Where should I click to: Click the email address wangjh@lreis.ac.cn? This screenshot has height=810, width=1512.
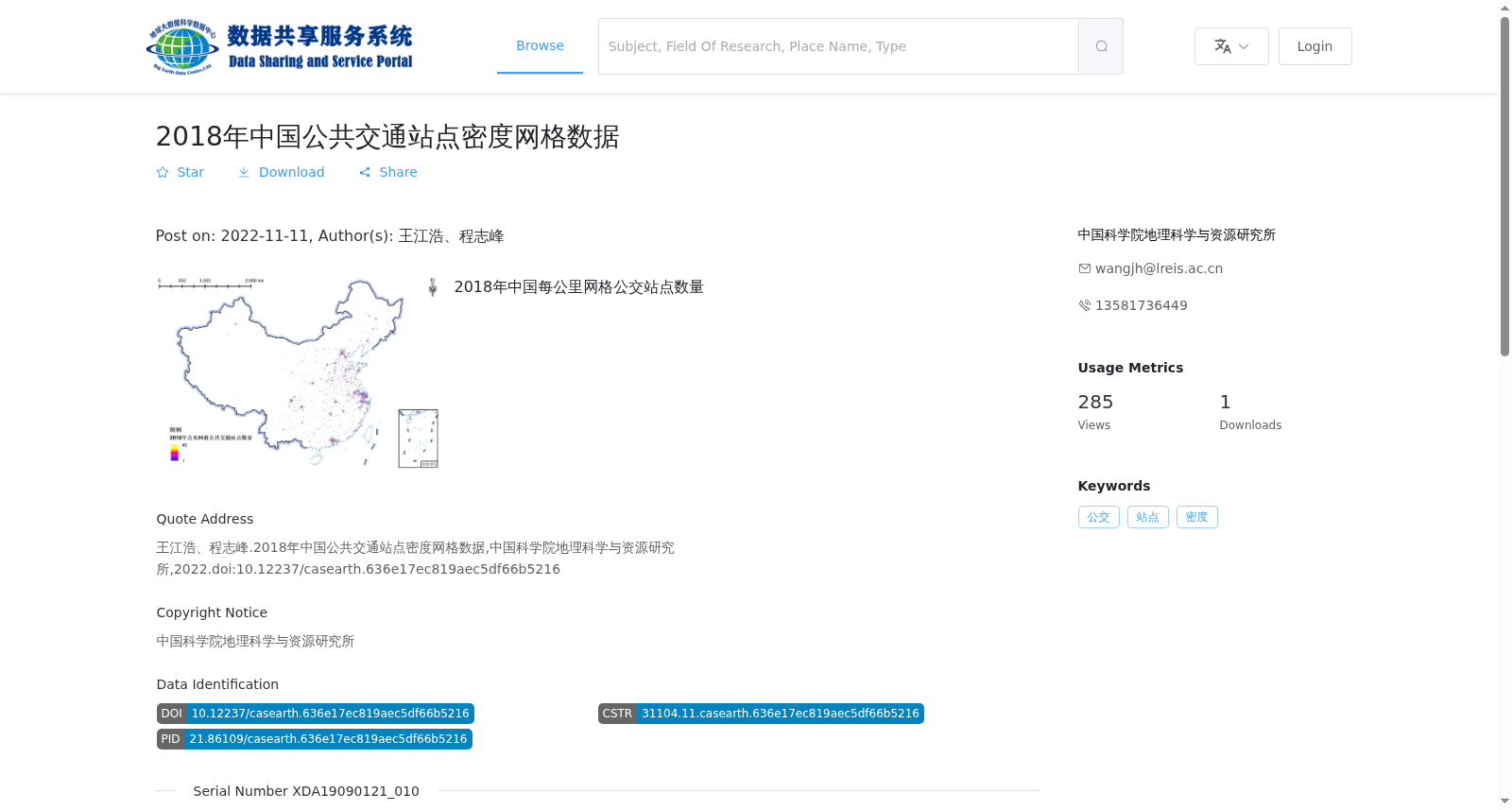[1159, 268]
